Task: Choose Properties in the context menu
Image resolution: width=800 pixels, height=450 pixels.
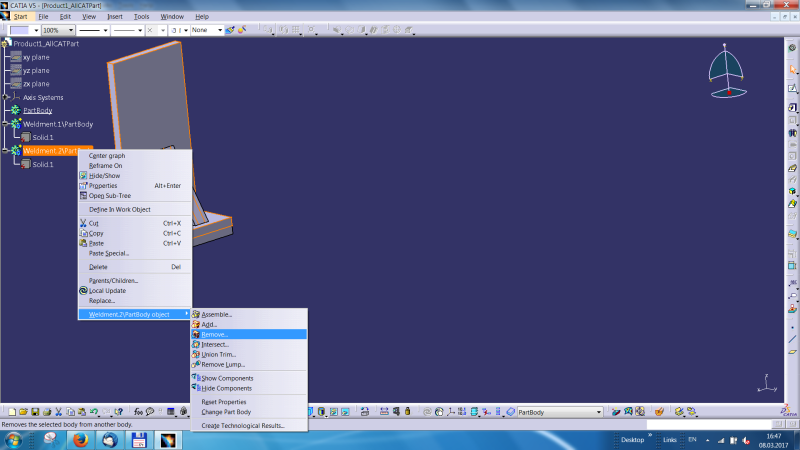Action: point(135,186)
